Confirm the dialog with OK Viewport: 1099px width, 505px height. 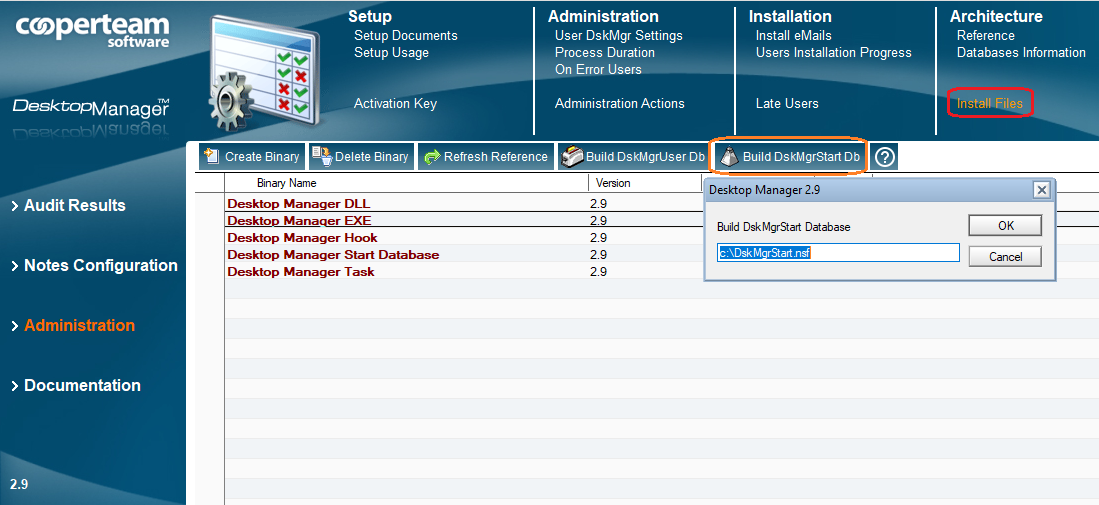tap(1005, 226)
